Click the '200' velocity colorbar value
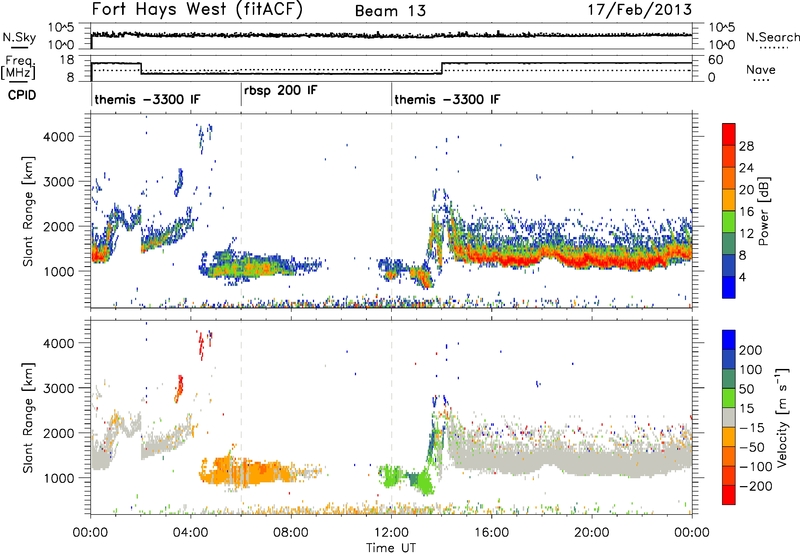Viewport: 800px width, 554px height. click(x=751, y=350)
